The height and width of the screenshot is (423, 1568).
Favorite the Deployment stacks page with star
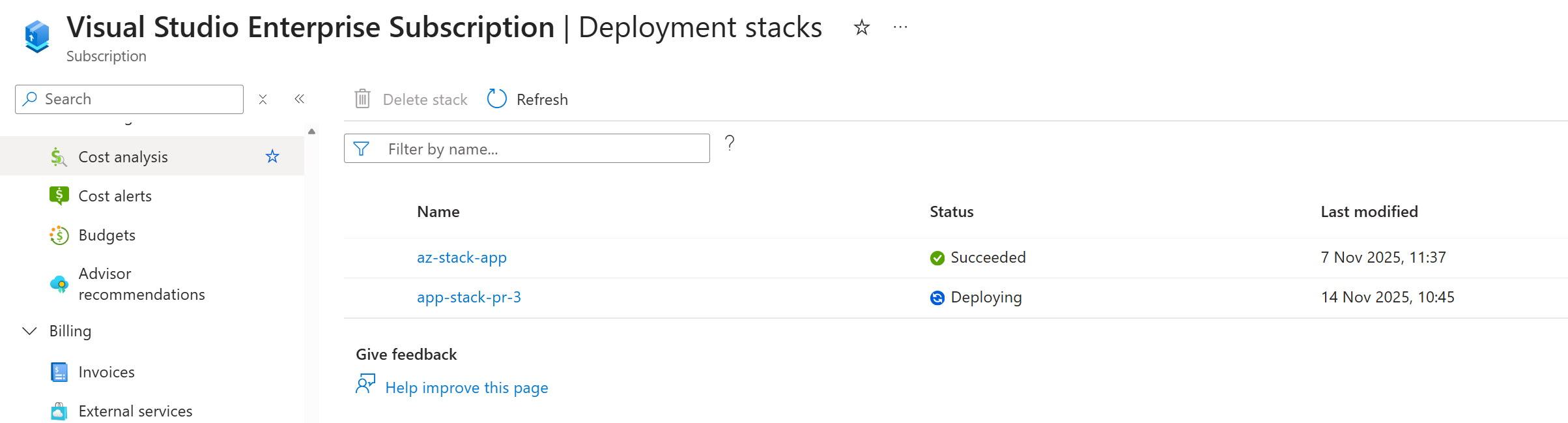(861, 27)
